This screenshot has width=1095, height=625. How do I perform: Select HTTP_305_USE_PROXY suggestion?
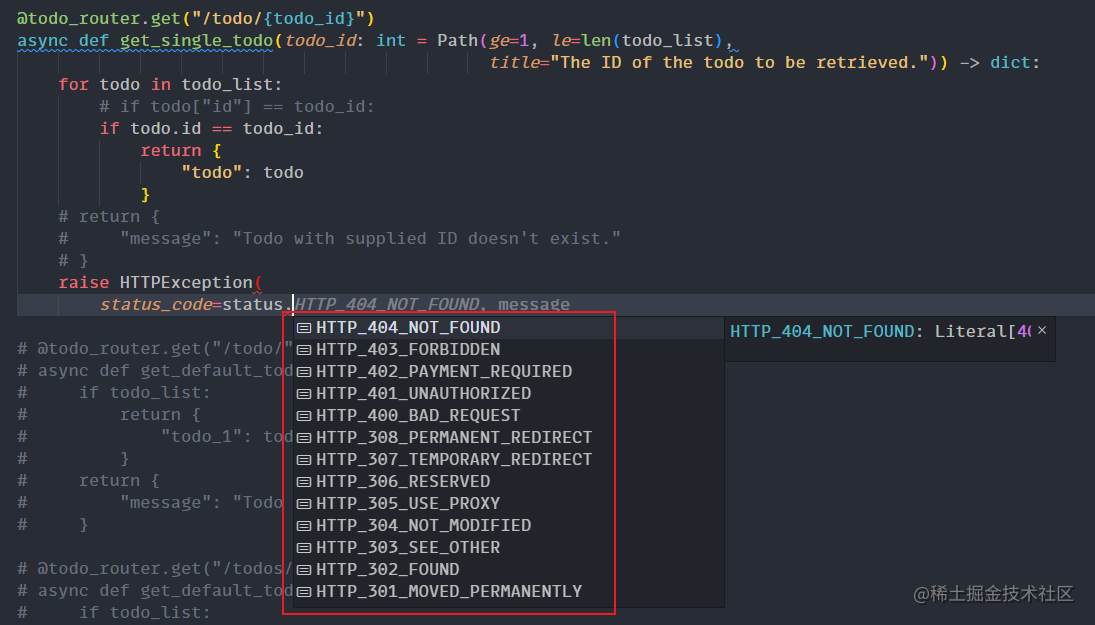coord(508,503)
